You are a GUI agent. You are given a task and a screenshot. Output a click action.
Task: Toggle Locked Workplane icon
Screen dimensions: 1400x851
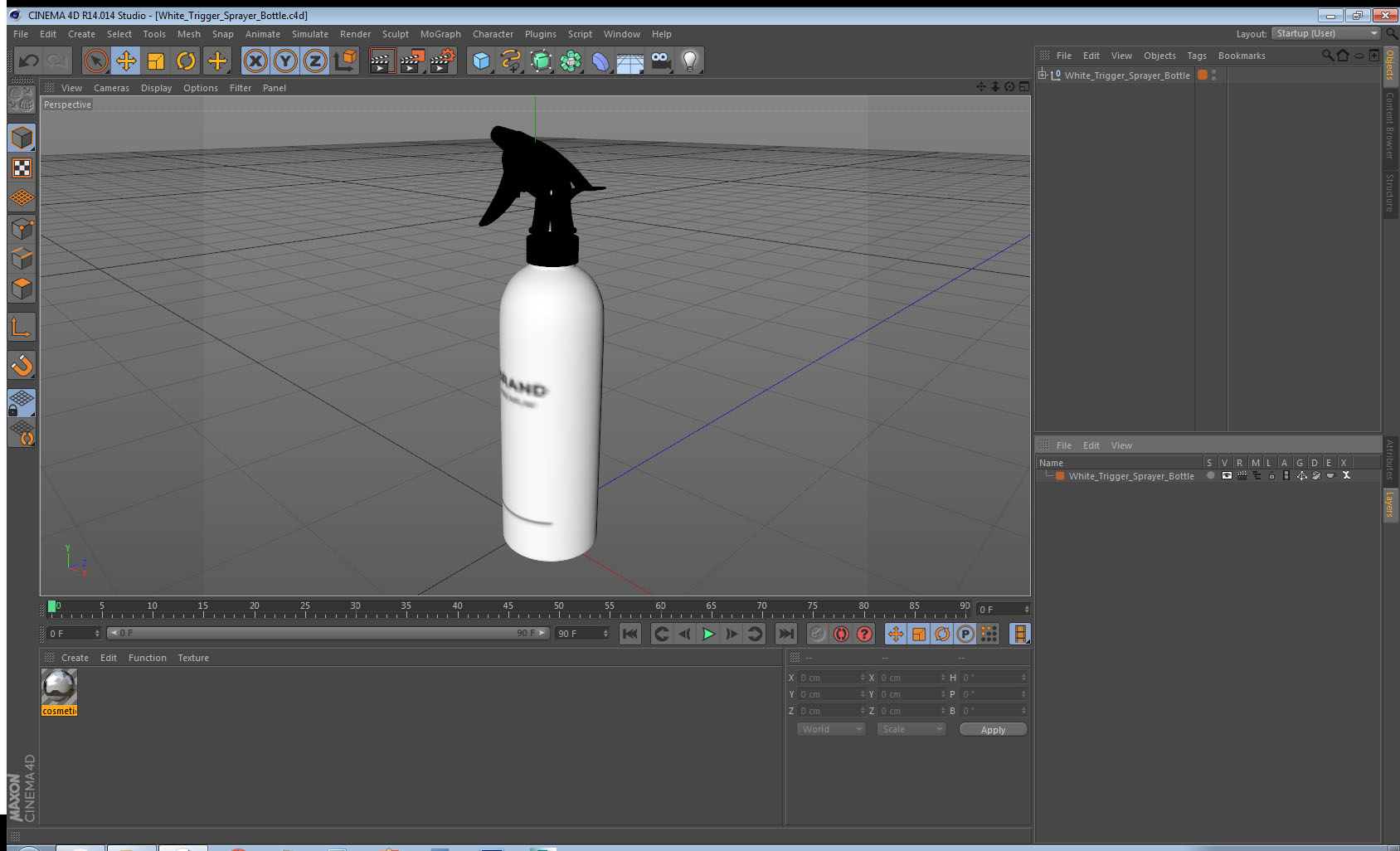coord(22,403)
